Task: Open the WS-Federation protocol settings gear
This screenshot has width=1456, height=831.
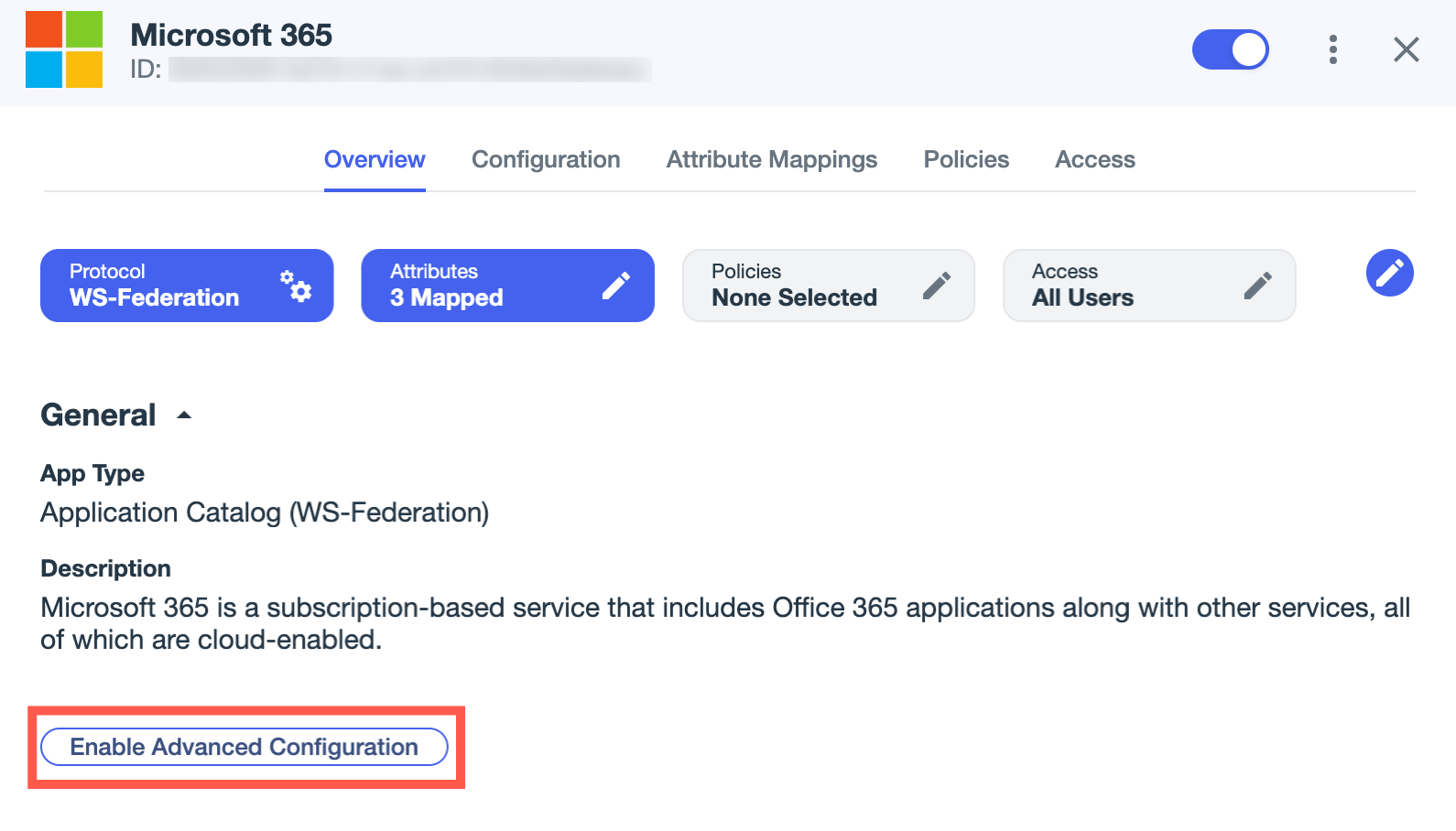Action: point(298,286)
